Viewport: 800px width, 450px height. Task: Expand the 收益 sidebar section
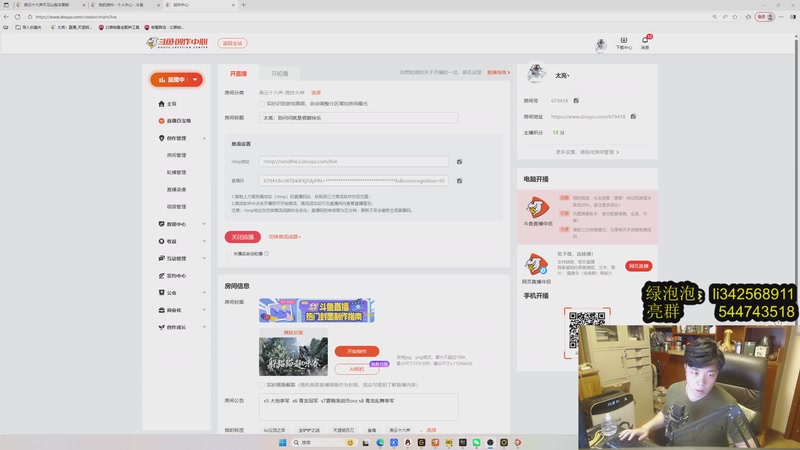pos(204,241)
